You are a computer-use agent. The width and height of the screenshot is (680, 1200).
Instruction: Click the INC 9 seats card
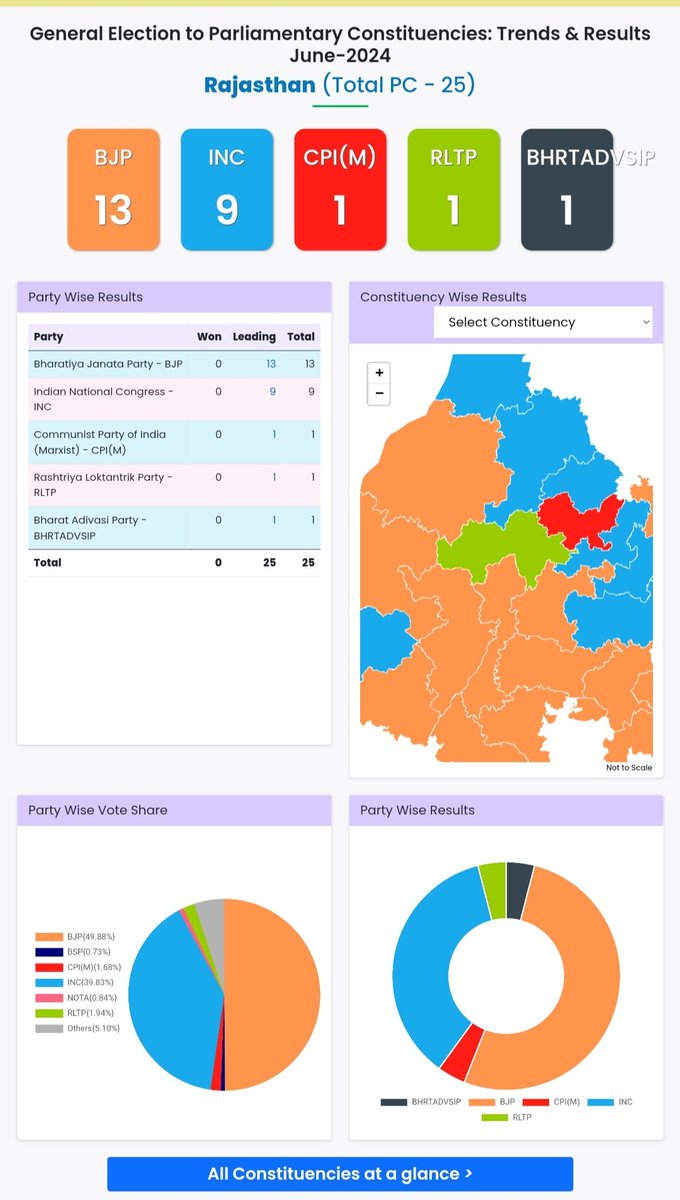tap(226, 189)
